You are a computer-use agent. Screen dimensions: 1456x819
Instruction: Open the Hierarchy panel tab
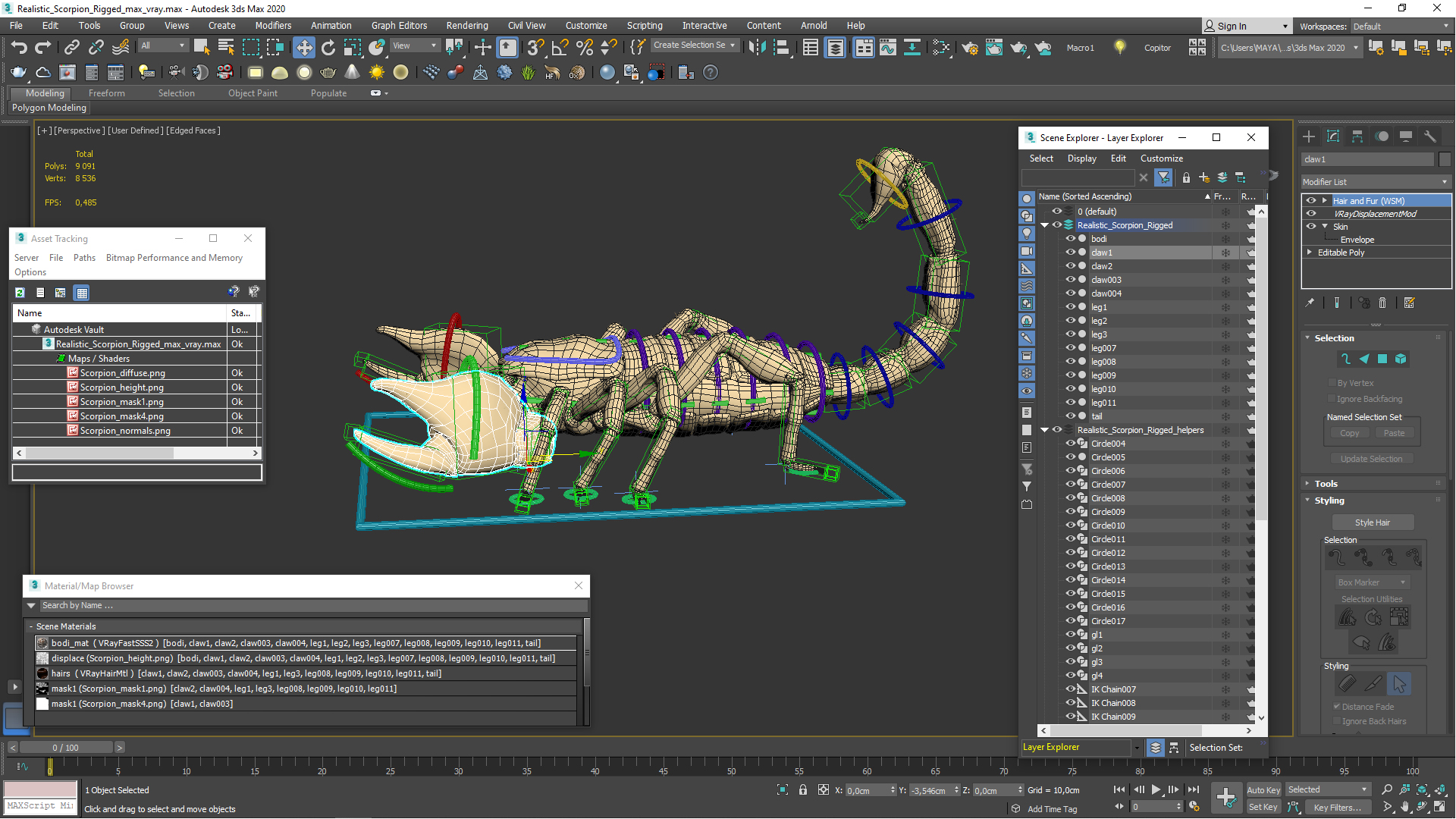[1357, 136]
